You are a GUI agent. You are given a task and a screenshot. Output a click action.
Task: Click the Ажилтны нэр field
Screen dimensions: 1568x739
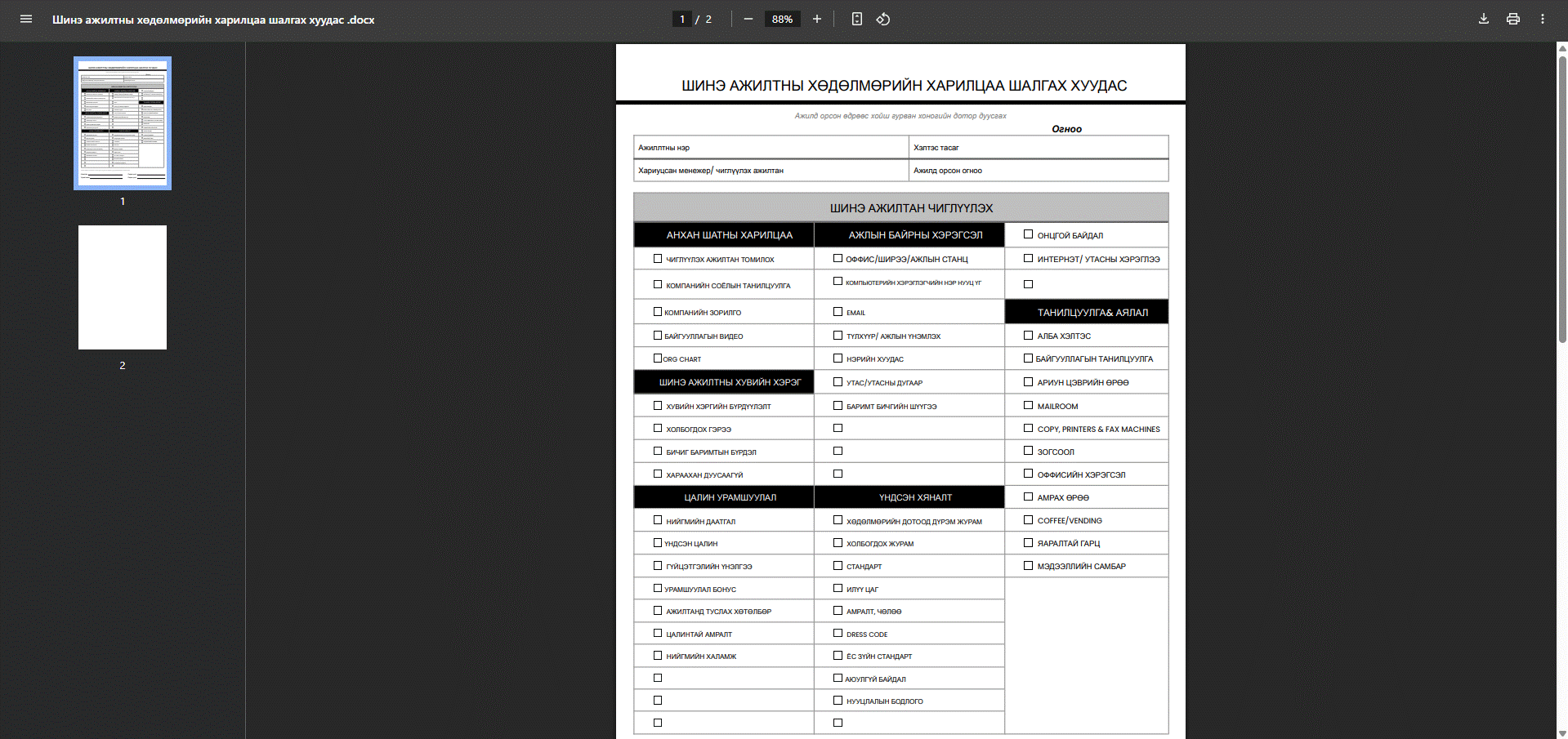point(771,147)
